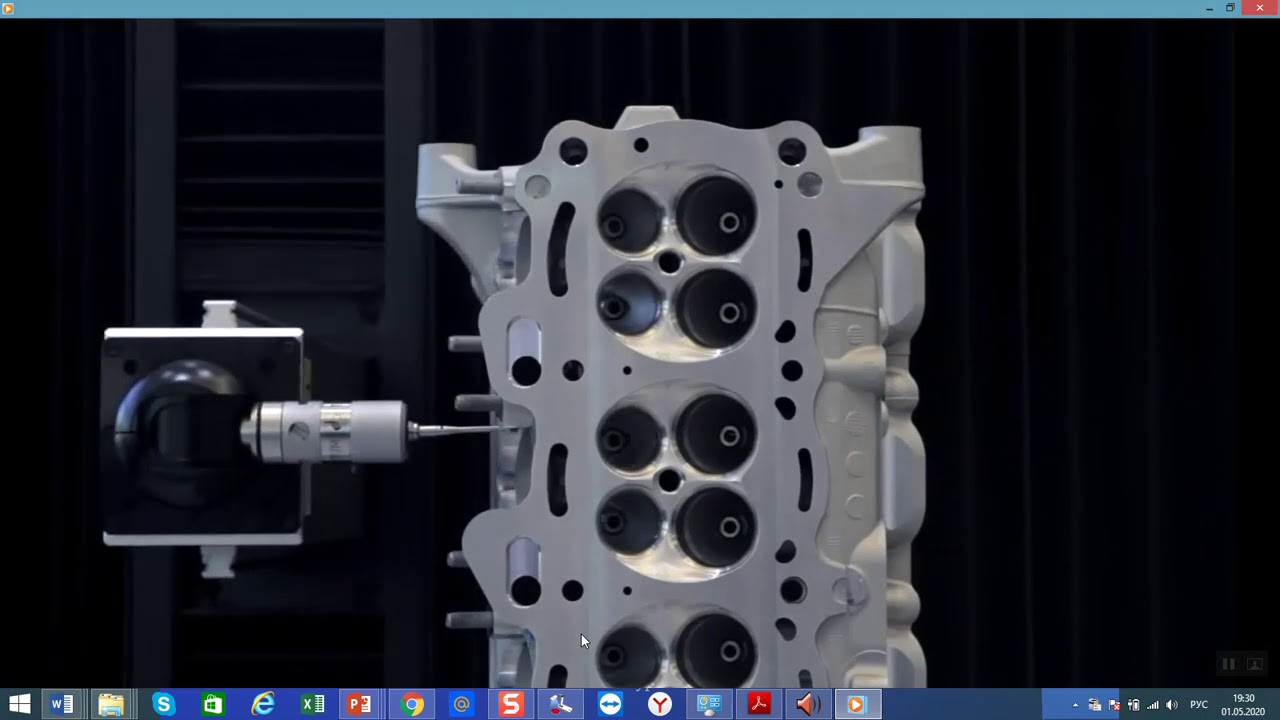Open the Windows Store taskbar icon
Image resolution: width=1280 pixels, height=720 pixels.
click(213, 705)
